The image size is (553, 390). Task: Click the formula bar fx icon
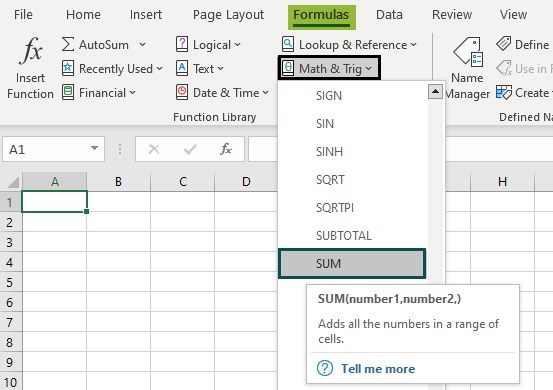(x=226, y=149)
